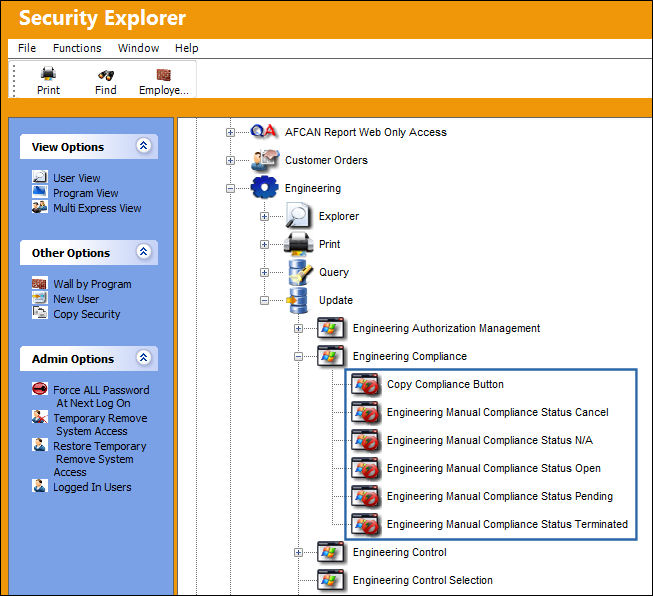Screen dimensions: 653x596
Task: Click the Print printer icon in toolbar
Action: click(48, 74)
